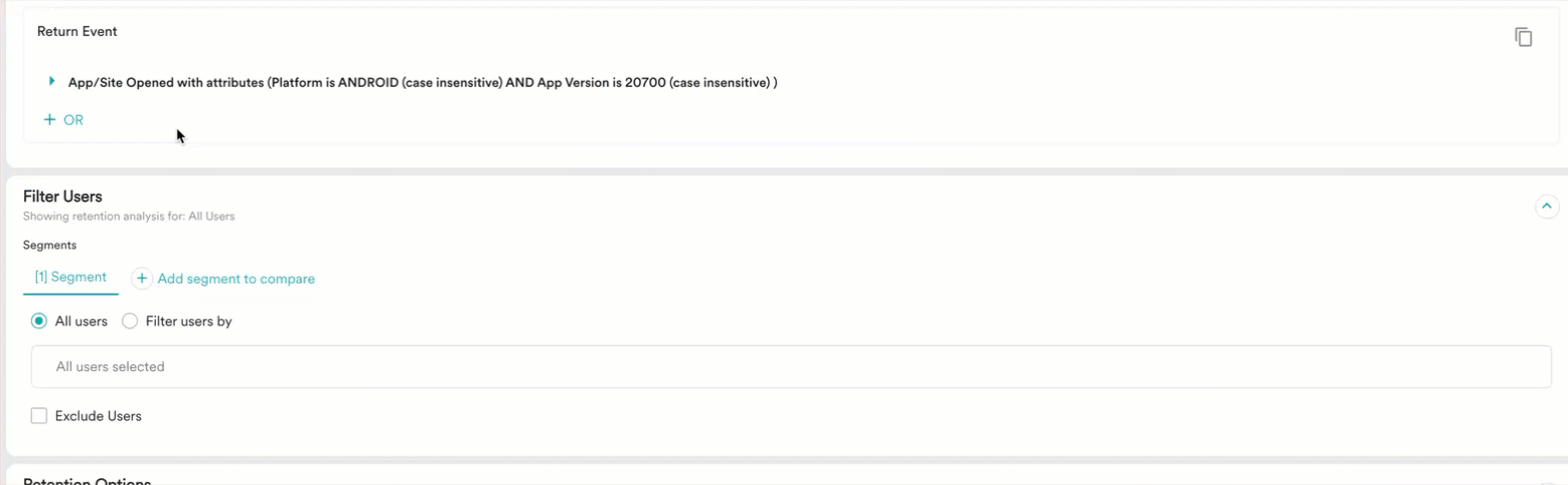Switch to the [1] Segment tab
The width and height of the screenshot is (1568, 485).
pyautogui.click(x=71, y=277)
